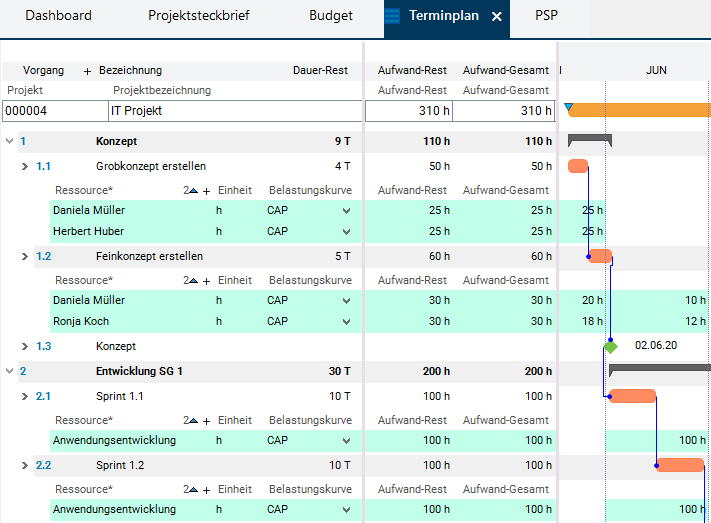Image resolution: width=711 pixels, height=523 pixels.
Task: Open Ronja Koch's Belastungskurve dropdown
Action: click(346, 322)
